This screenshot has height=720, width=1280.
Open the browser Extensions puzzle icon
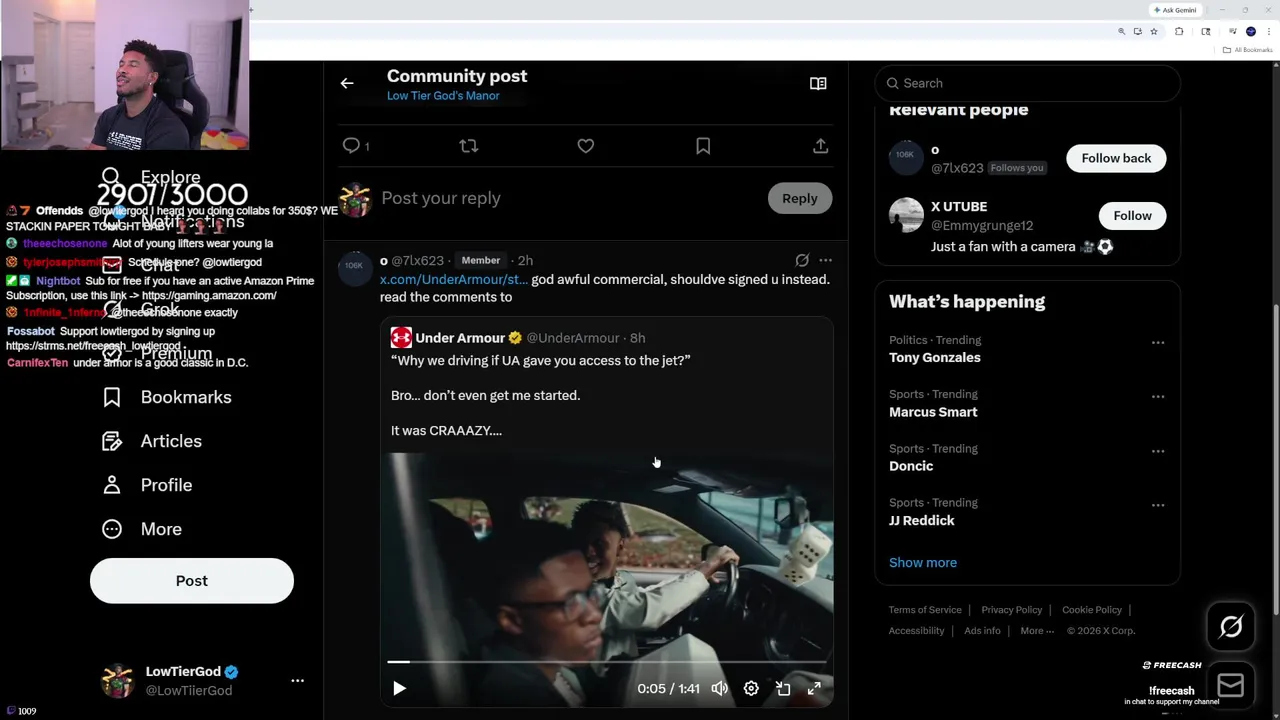point(1179,32)
